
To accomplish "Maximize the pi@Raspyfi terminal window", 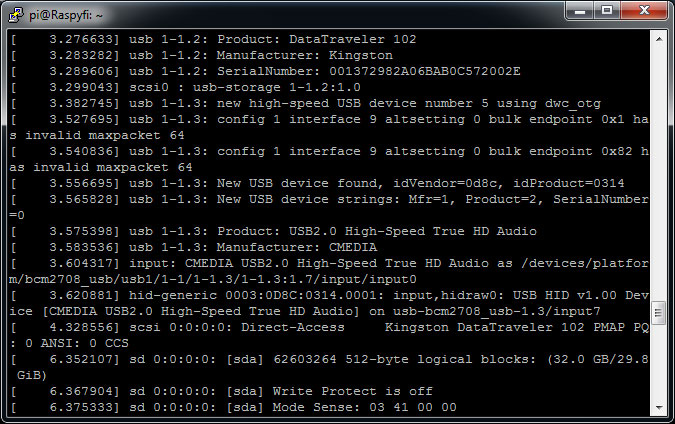I will 607,11.
